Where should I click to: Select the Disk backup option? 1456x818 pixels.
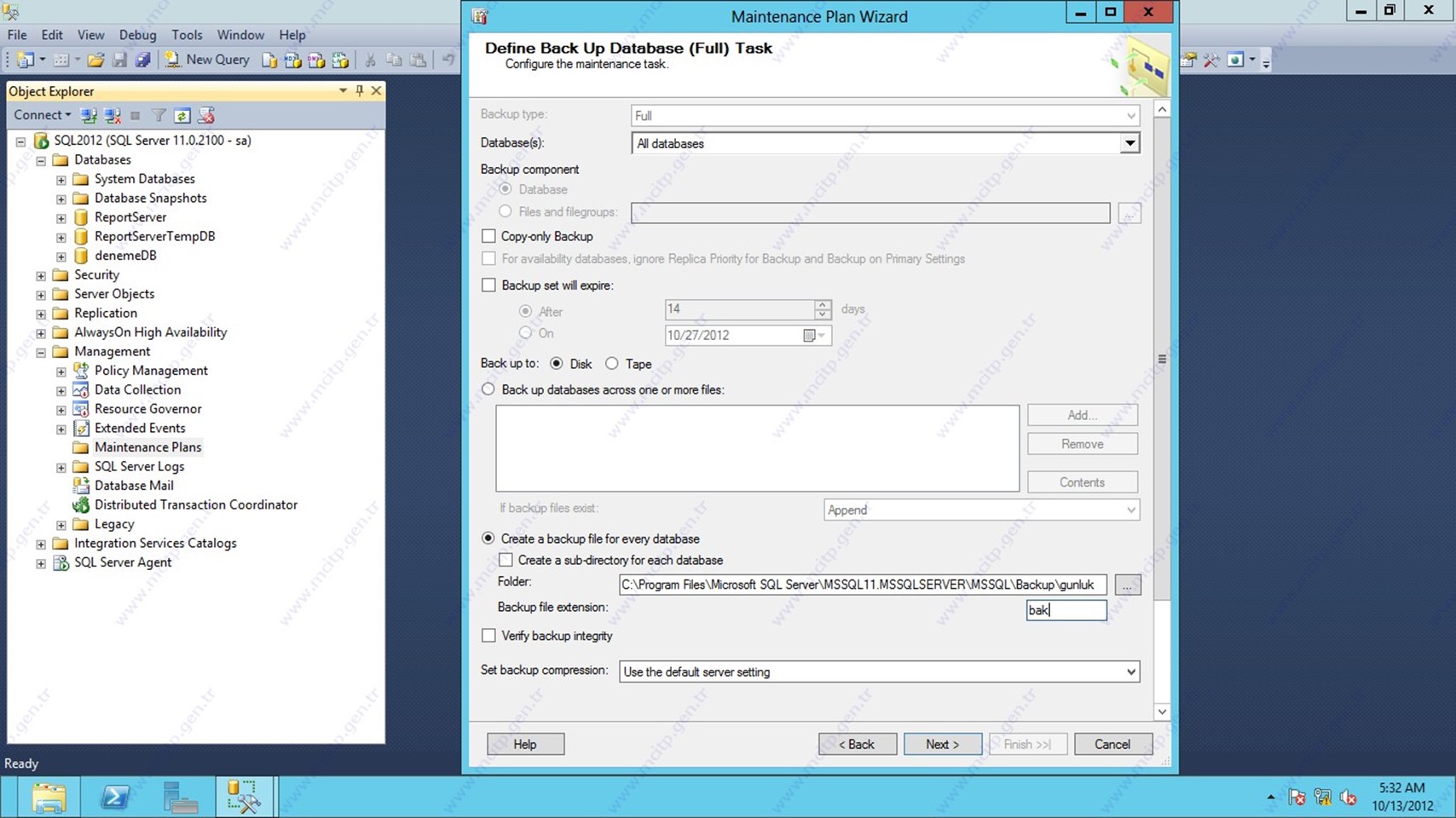click(x=557, y=364)
